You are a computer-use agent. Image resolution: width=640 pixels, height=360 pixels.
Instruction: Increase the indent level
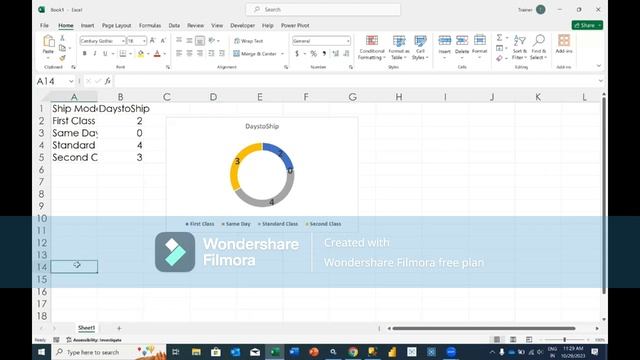click(222, 53)
